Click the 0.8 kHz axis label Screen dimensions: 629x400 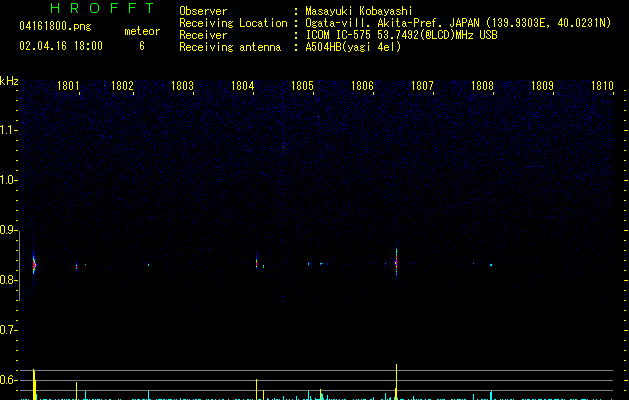tap(8, 280)
